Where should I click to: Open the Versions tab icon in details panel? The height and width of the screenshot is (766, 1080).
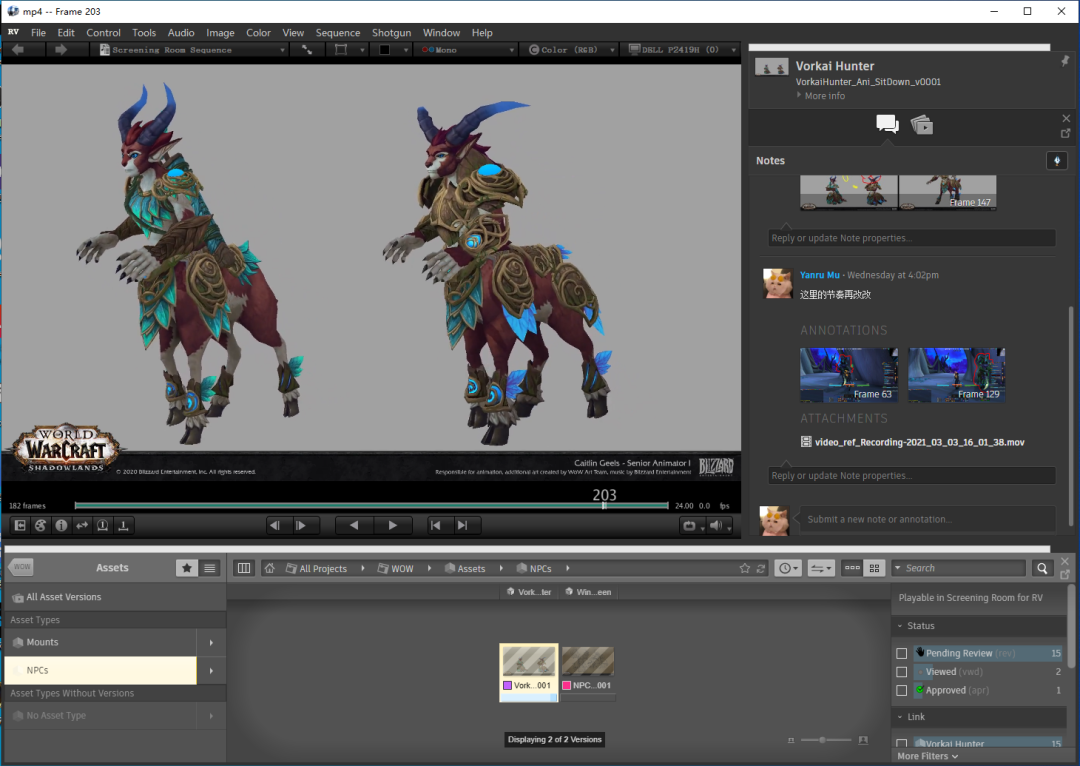pyautogui.click(x=922, y=125)
